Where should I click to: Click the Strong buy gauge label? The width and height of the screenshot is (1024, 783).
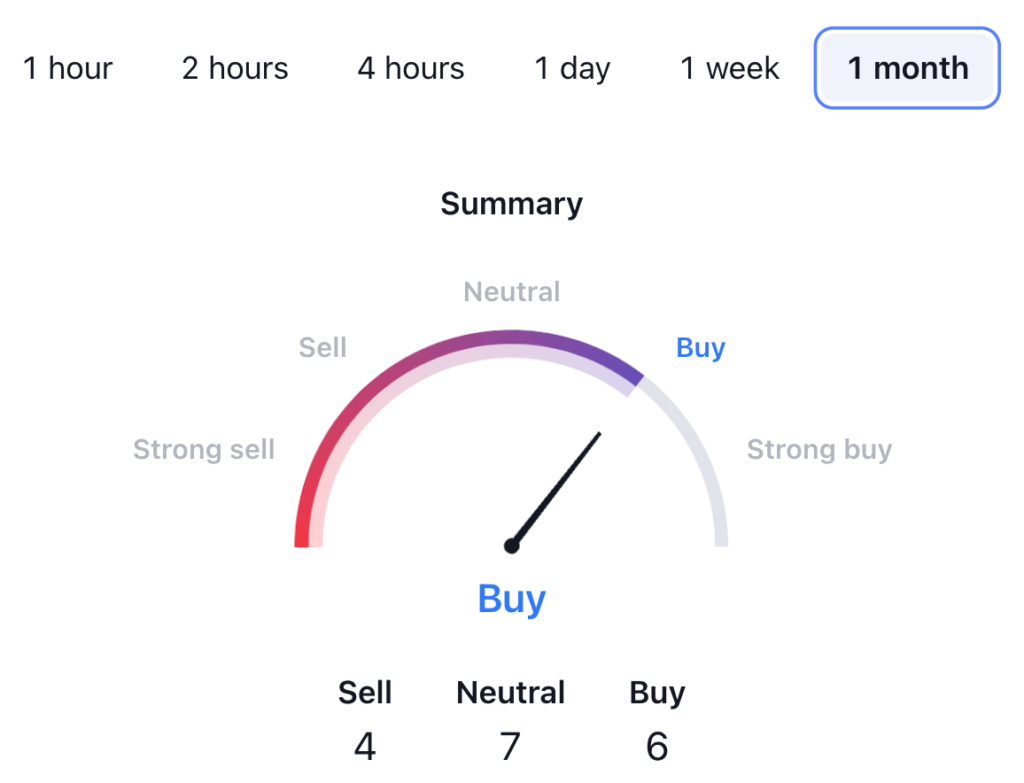click(x=819, y=450)
